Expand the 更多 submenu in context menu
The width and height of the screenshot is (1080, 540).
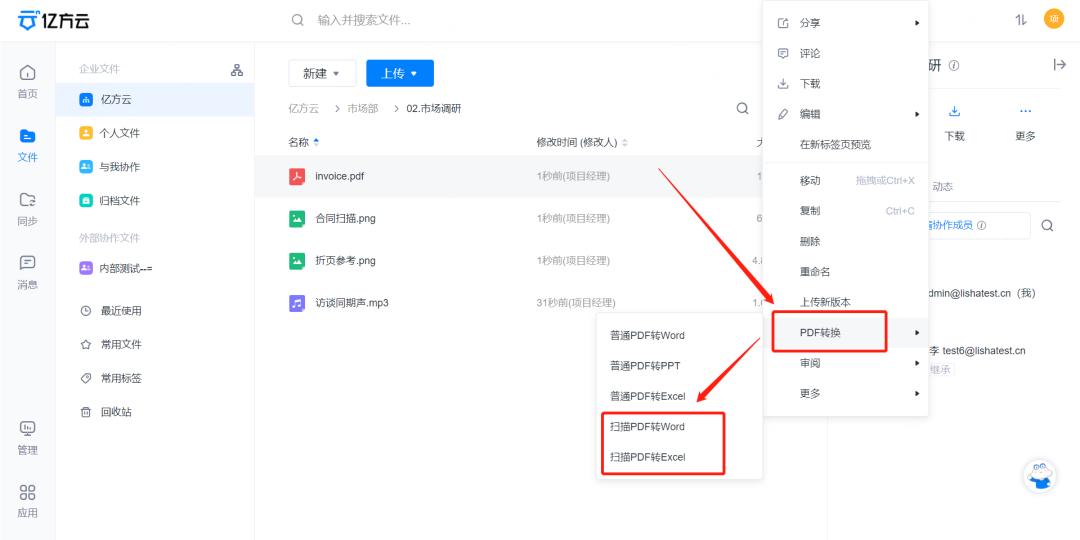click(x=917, y=393)
